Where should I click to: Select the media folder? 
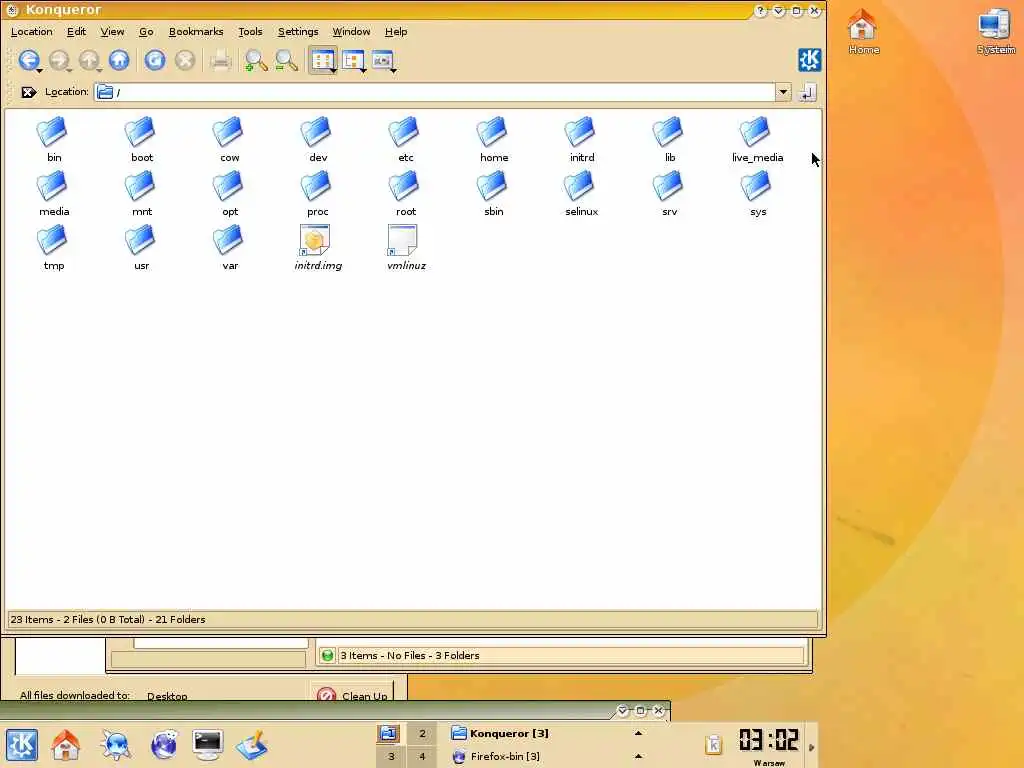tap(54, 193)
